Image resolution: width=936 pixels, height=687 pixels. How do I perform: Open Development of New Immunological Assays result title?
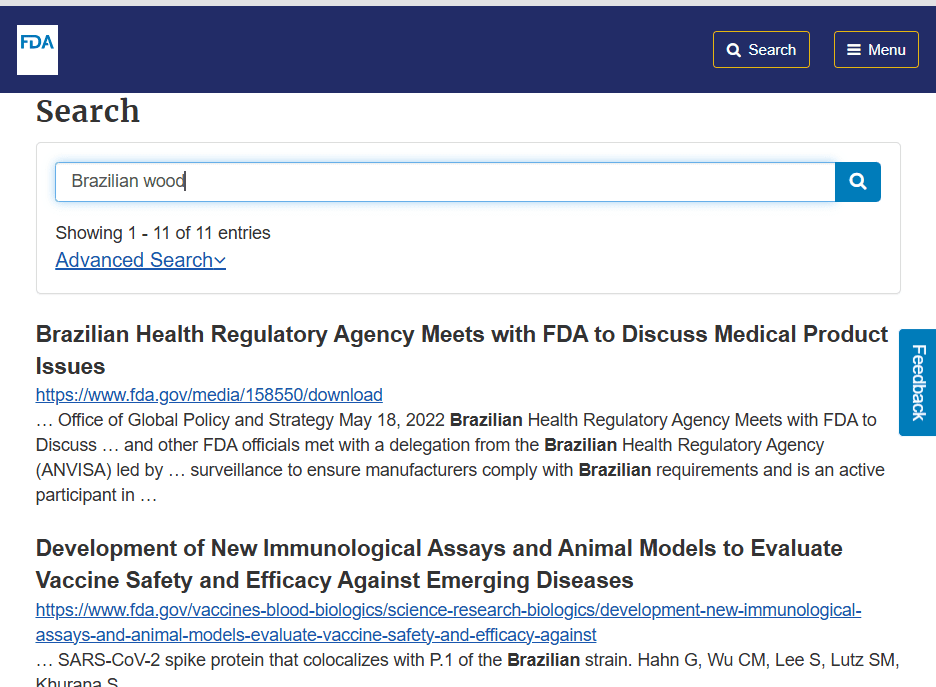click(x=439, y=564)
